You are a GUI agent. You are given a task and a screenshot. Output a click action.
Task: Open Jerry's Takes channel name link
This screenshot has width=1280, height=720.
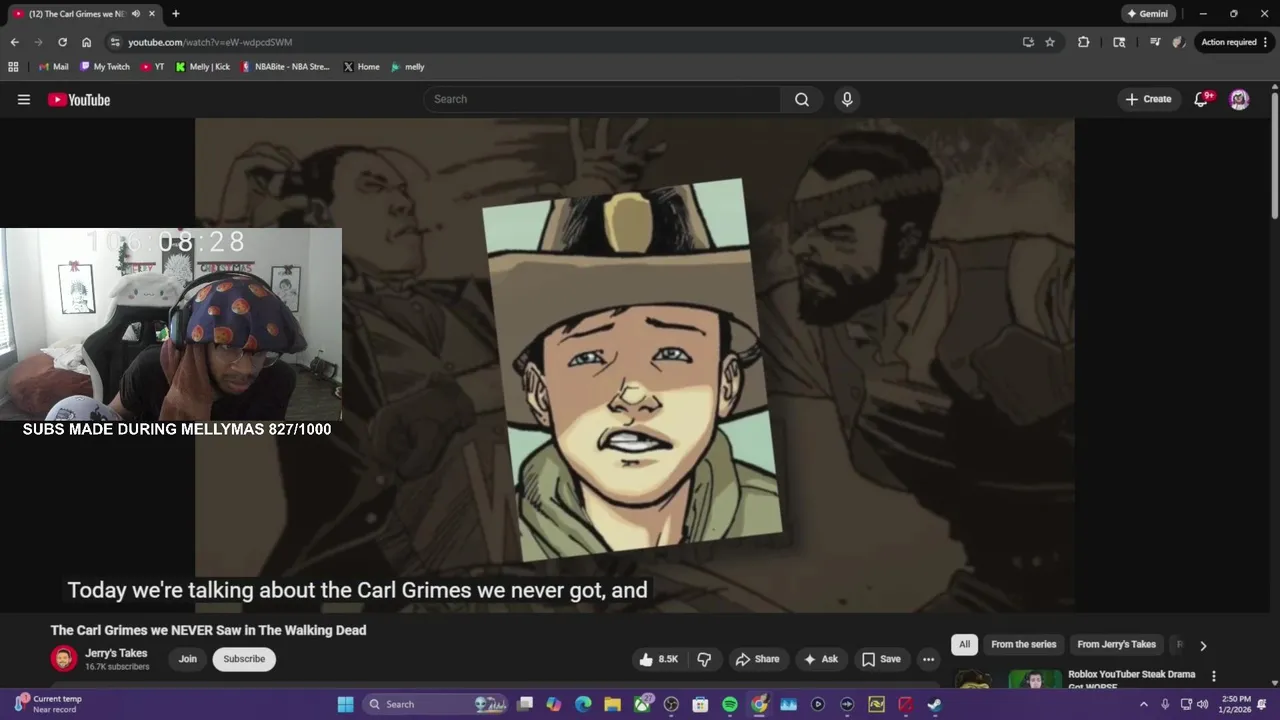click(x=116, y=653)
